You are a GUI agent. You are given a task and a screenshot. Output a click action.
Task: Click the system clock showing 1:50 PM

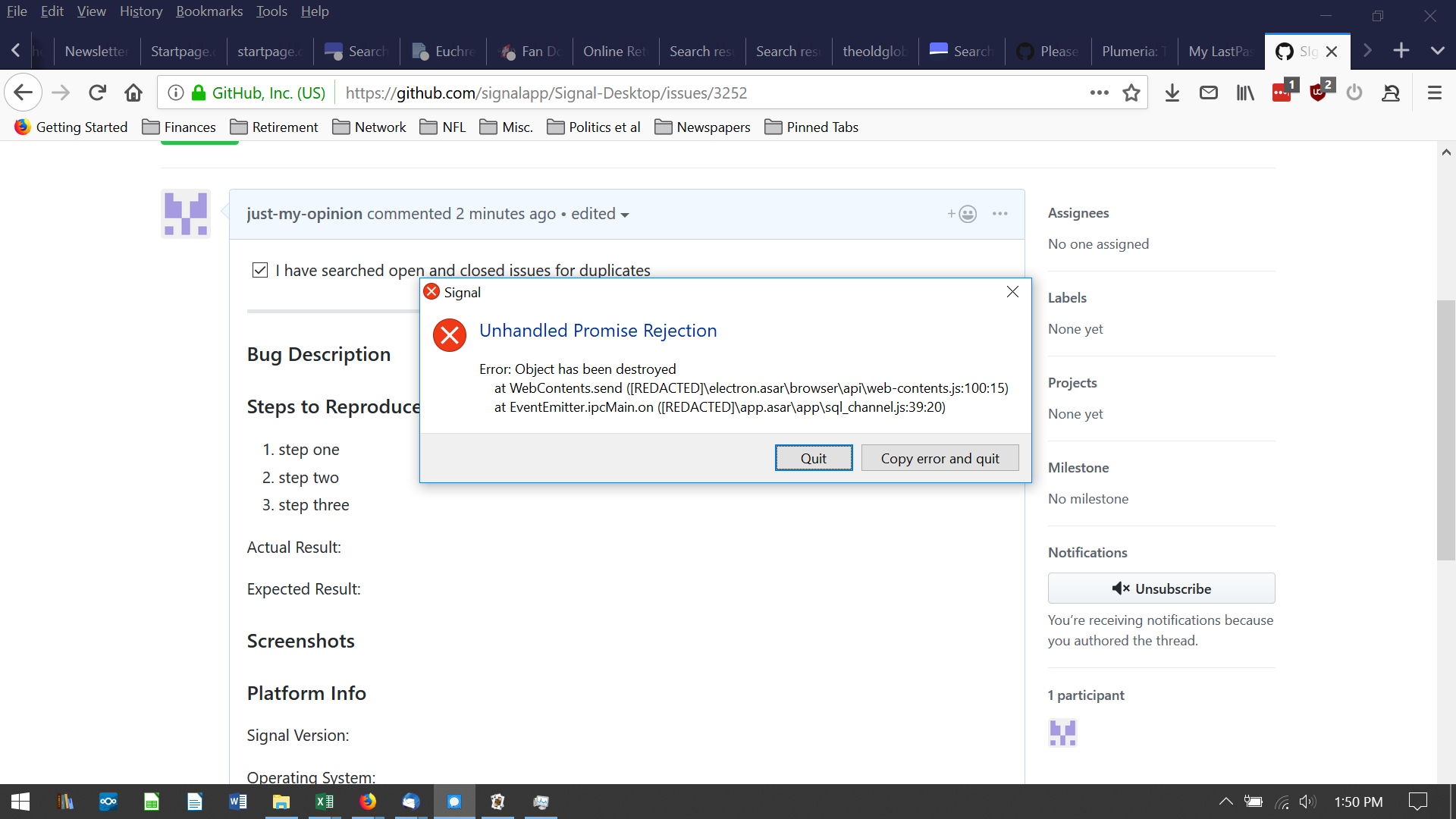[1358, 802]
